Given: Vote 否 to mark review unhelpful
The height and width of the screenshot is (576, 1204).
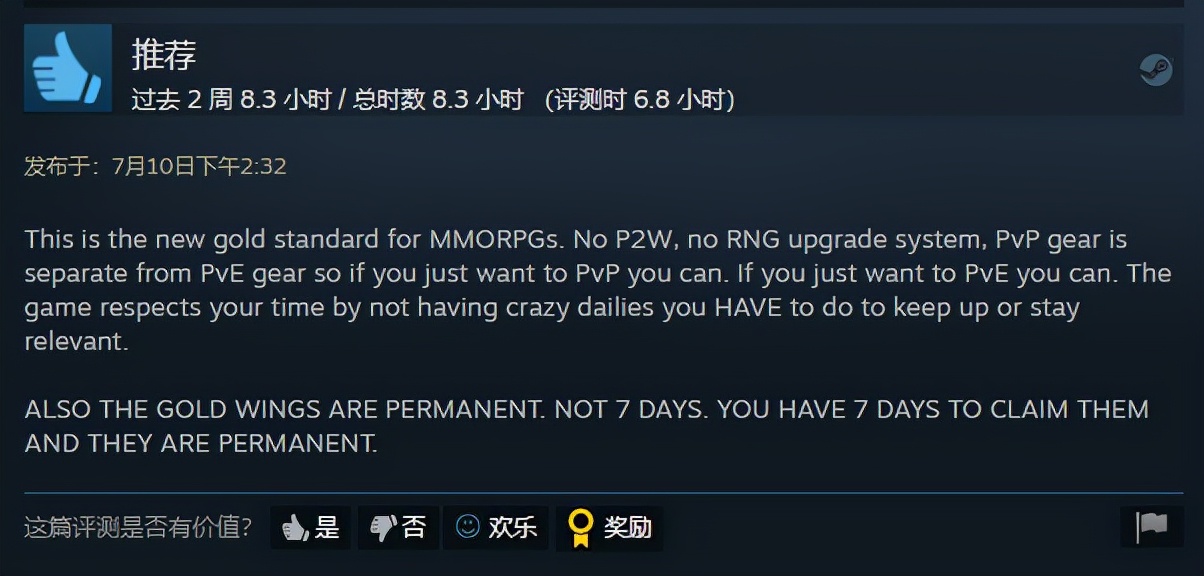Looking at the screenshot, I should pos(398,527).
